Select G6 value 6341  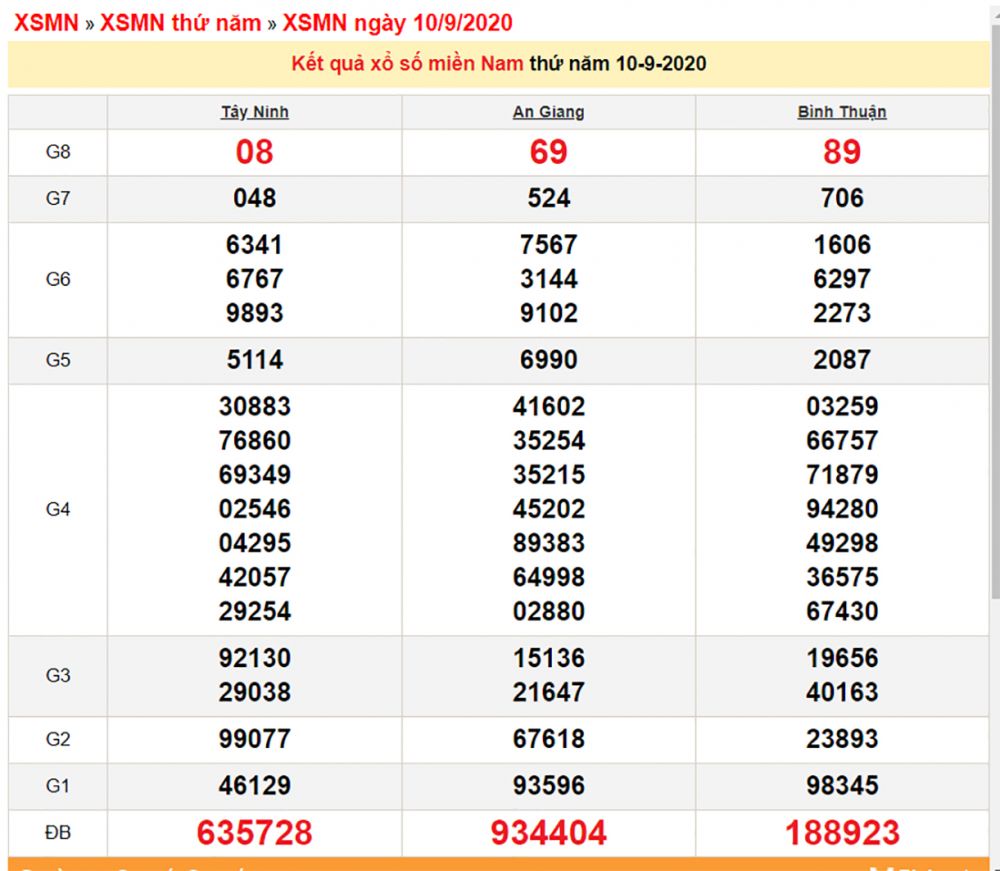click(x=254, y=245)
